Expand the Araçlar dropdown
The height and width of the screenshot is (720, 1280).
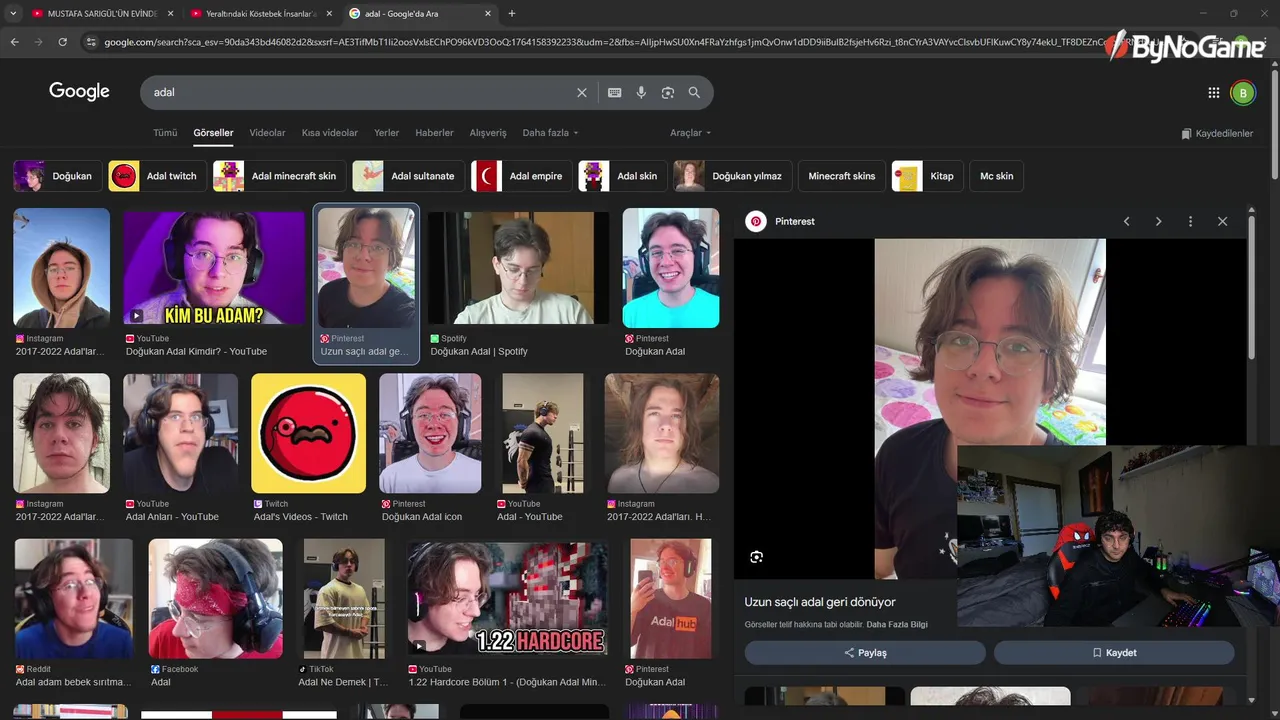click(x=690, y=133)
